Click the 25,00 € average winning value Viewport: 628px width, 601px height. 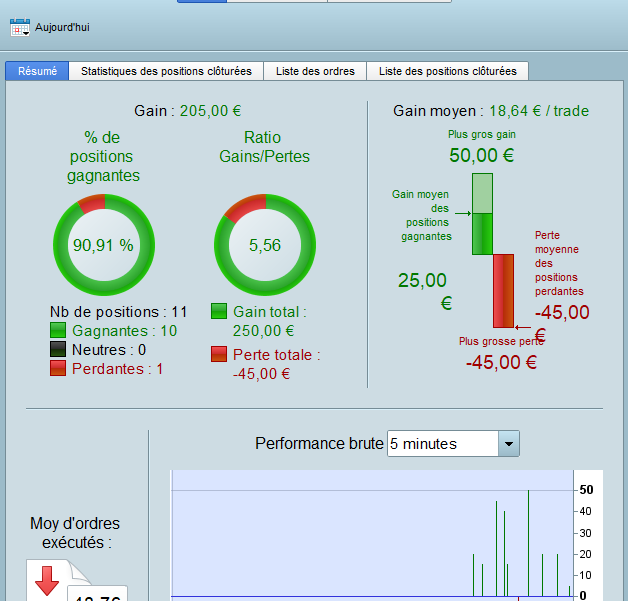425,291
